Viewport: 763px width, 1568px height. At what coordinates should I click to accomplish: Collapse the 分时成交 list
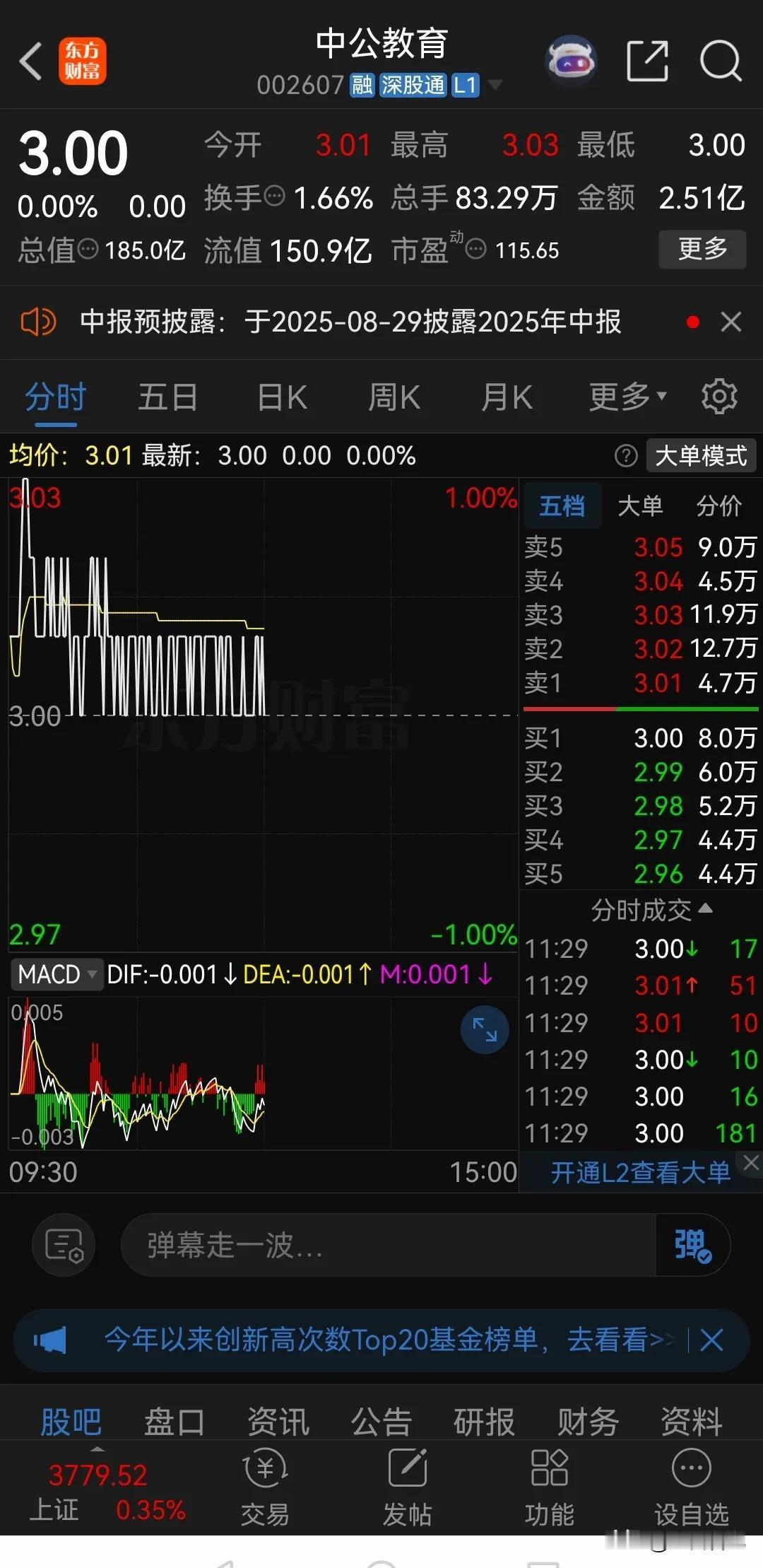[x=651, y=911]
